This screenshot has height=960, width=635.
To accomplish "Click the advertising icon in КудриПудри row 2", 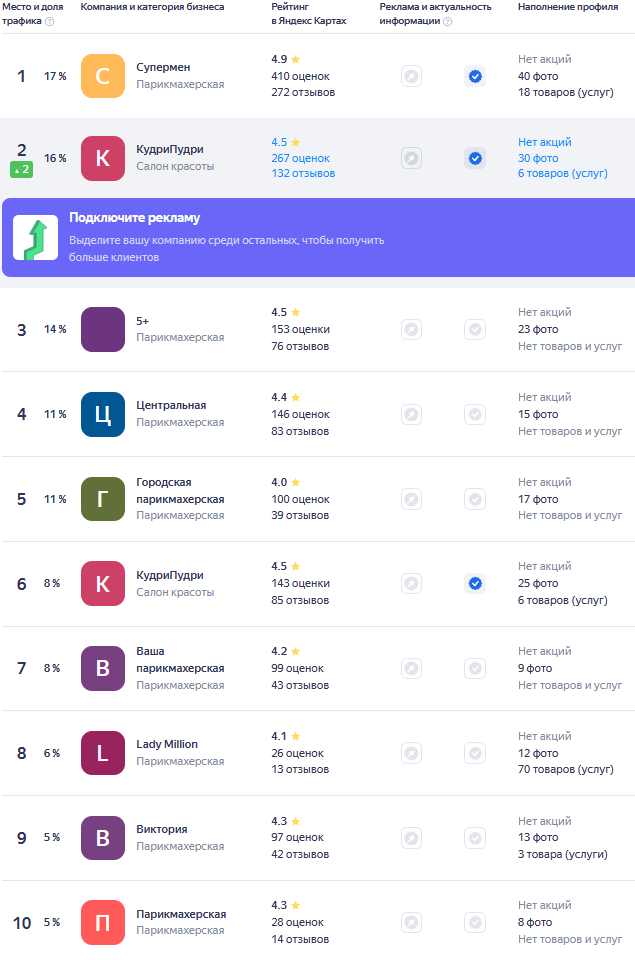I will (411, 159).
